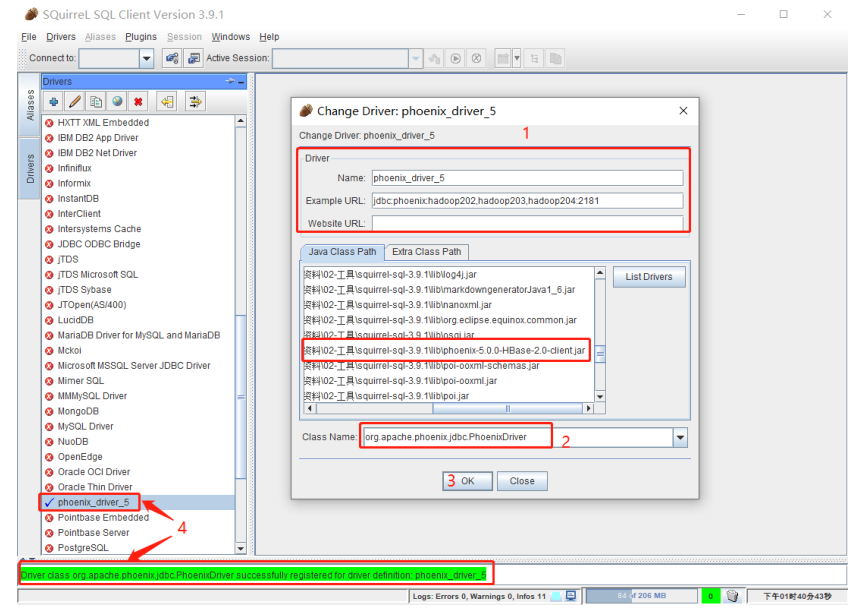
Task: Click the Close button in dialog
Action: pyautogui.click(x=522, y=481)
